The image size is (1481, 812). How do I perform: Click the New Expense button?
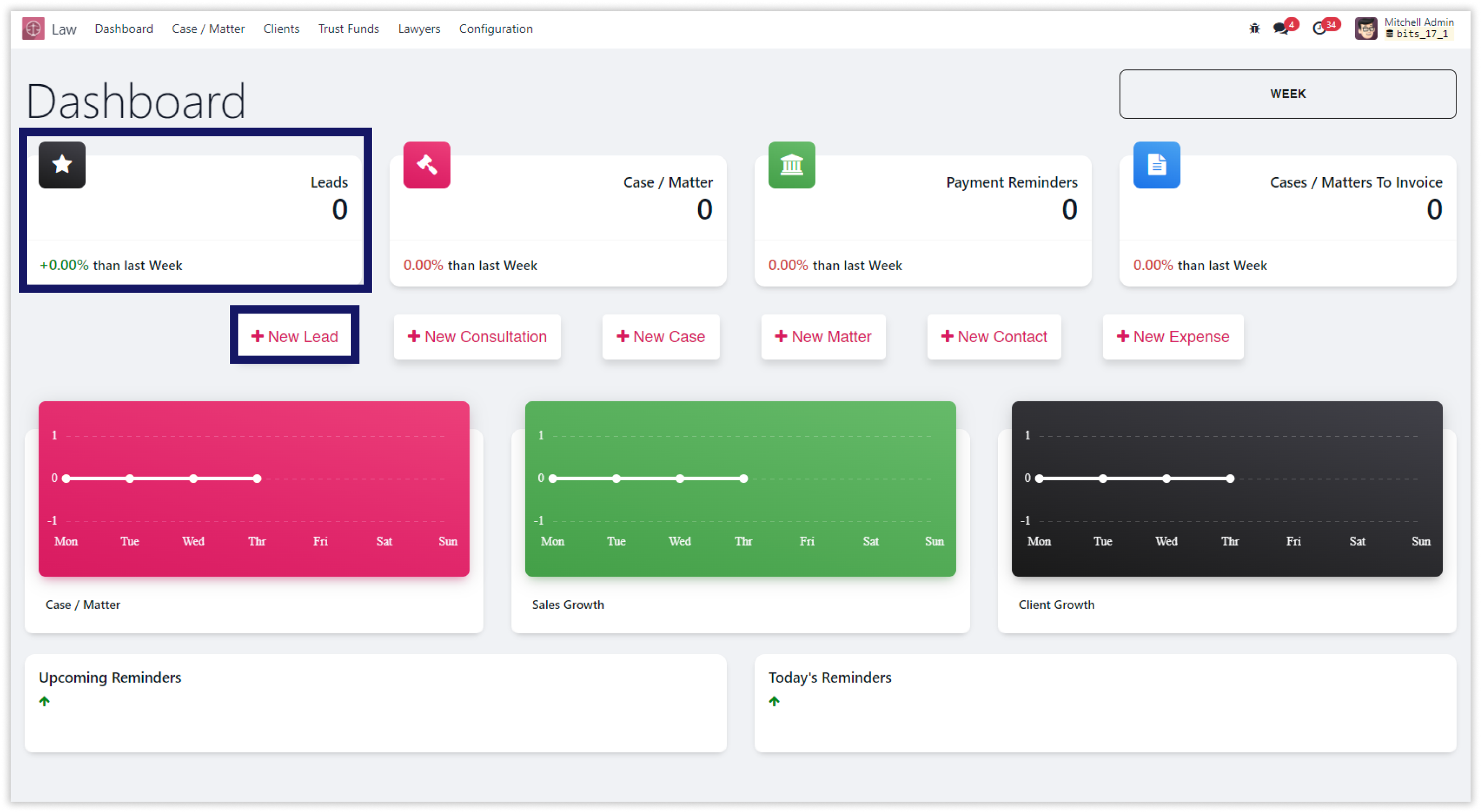tap(1173, 337)
